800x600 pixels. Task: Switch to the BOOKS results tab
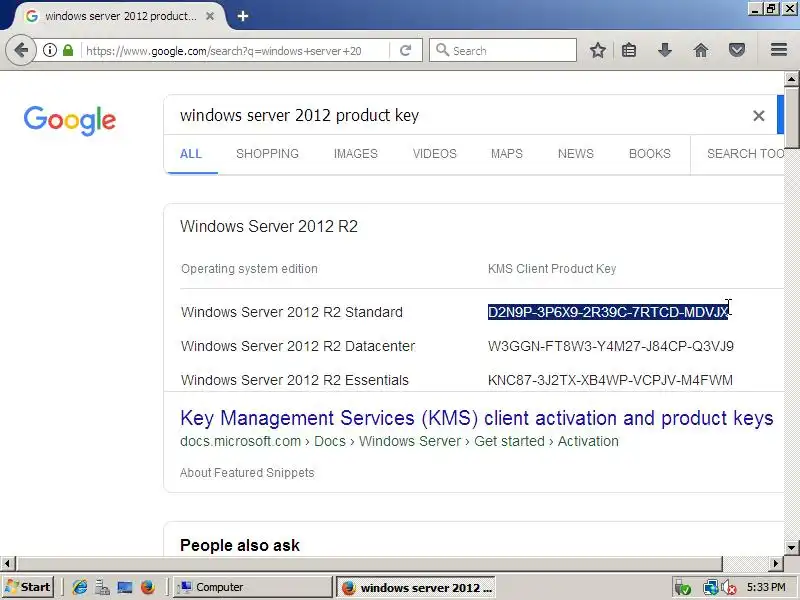click(x=649, y=154)
